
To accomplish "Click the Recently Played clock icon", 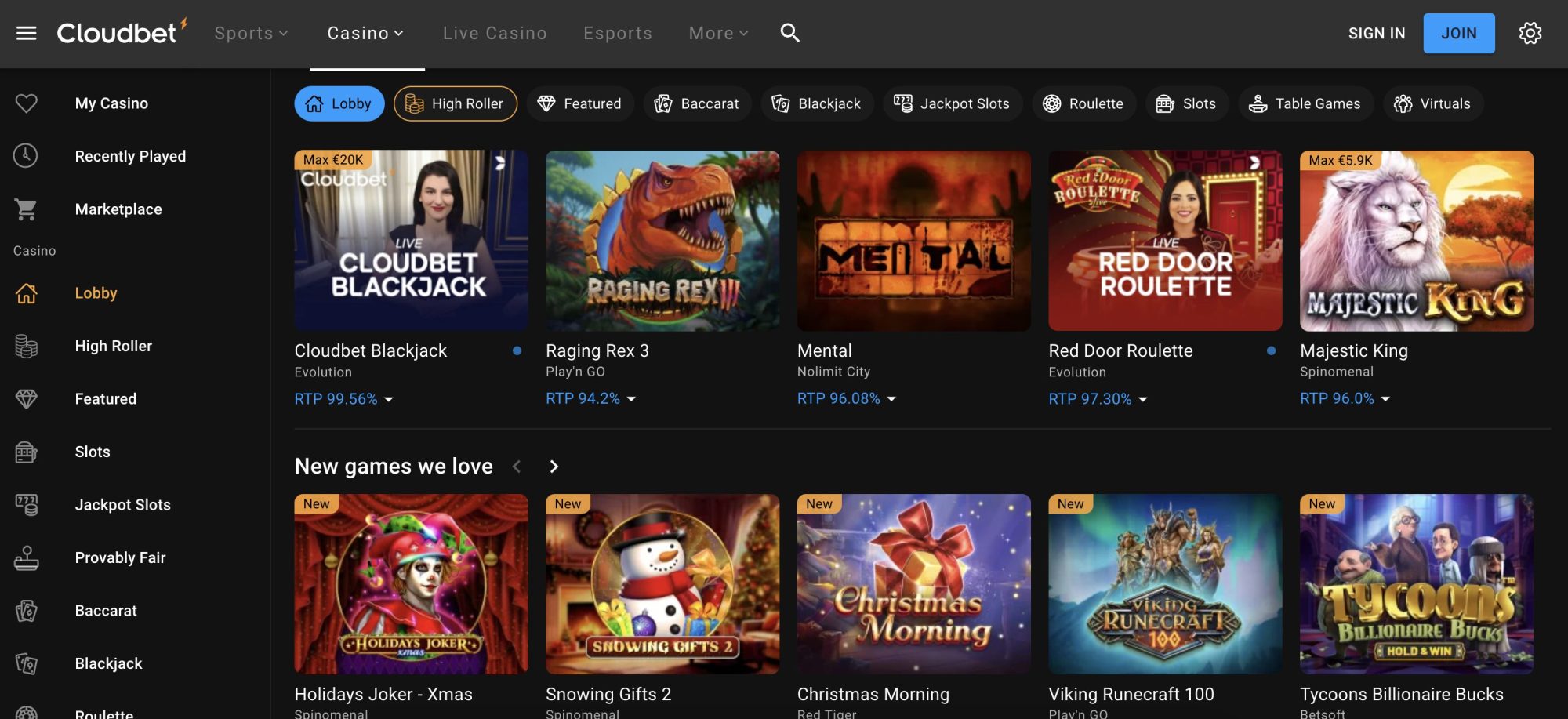I will click(x=27, y=155).
